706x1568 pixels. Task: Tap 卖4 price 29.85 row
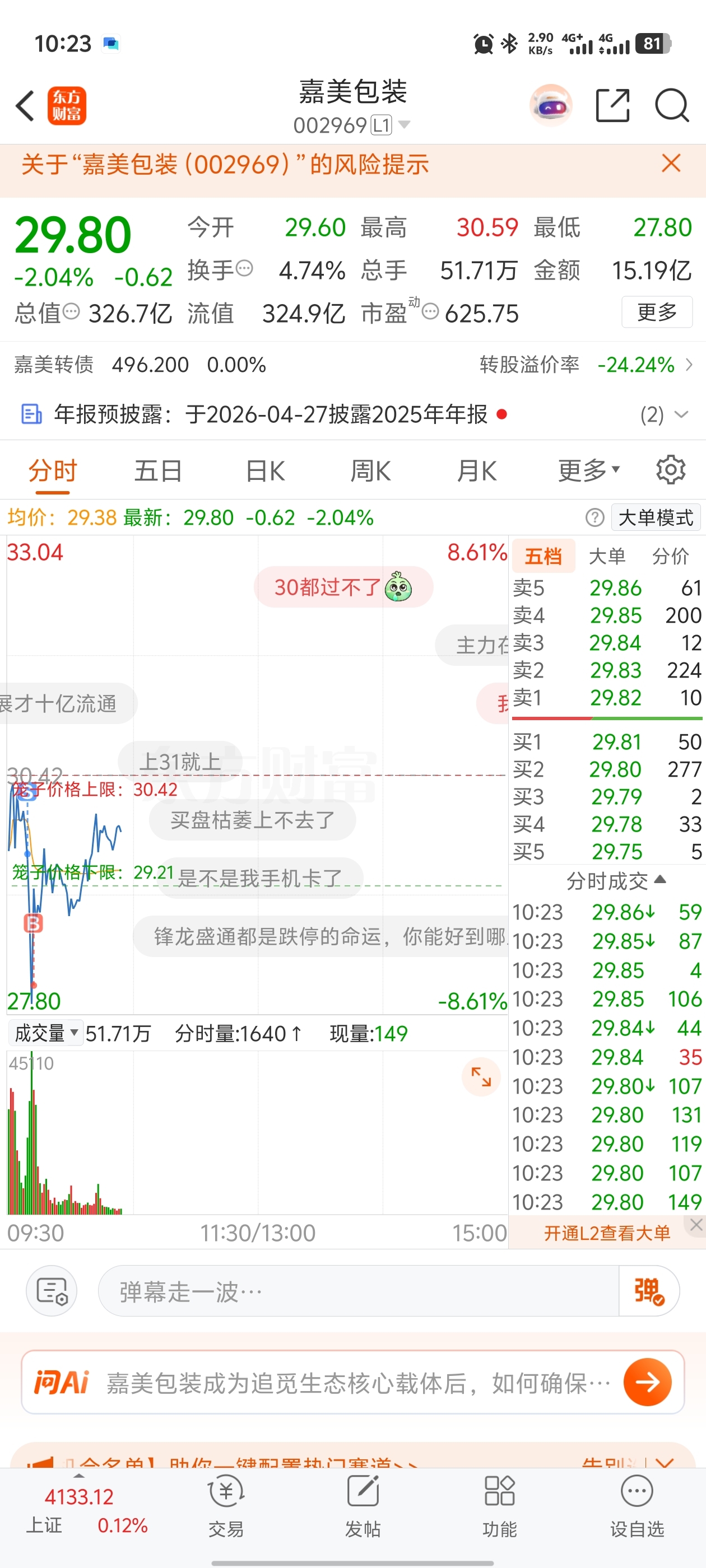[607, 615]
